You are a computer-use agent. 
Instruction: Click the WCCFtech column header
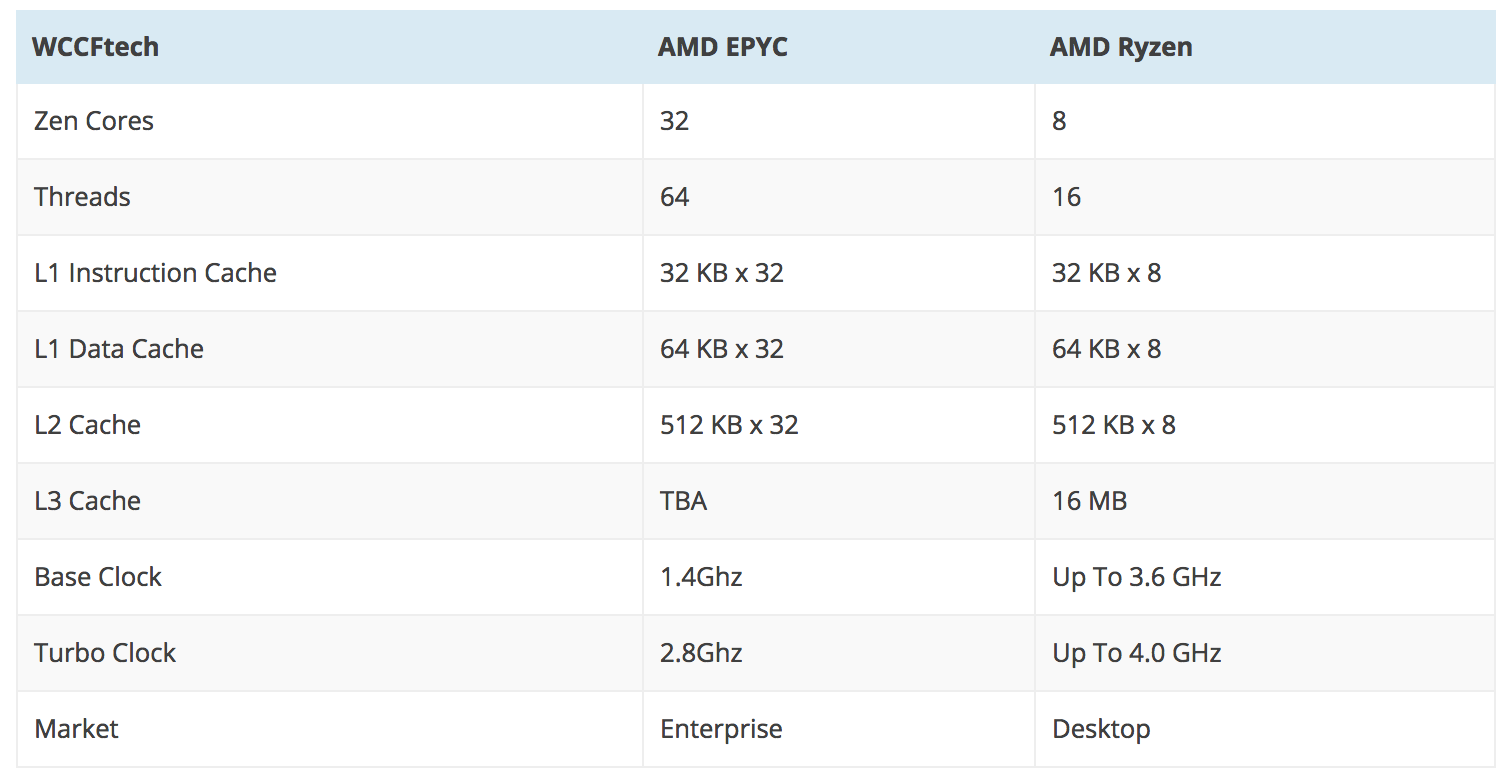[x=96, y=47]
